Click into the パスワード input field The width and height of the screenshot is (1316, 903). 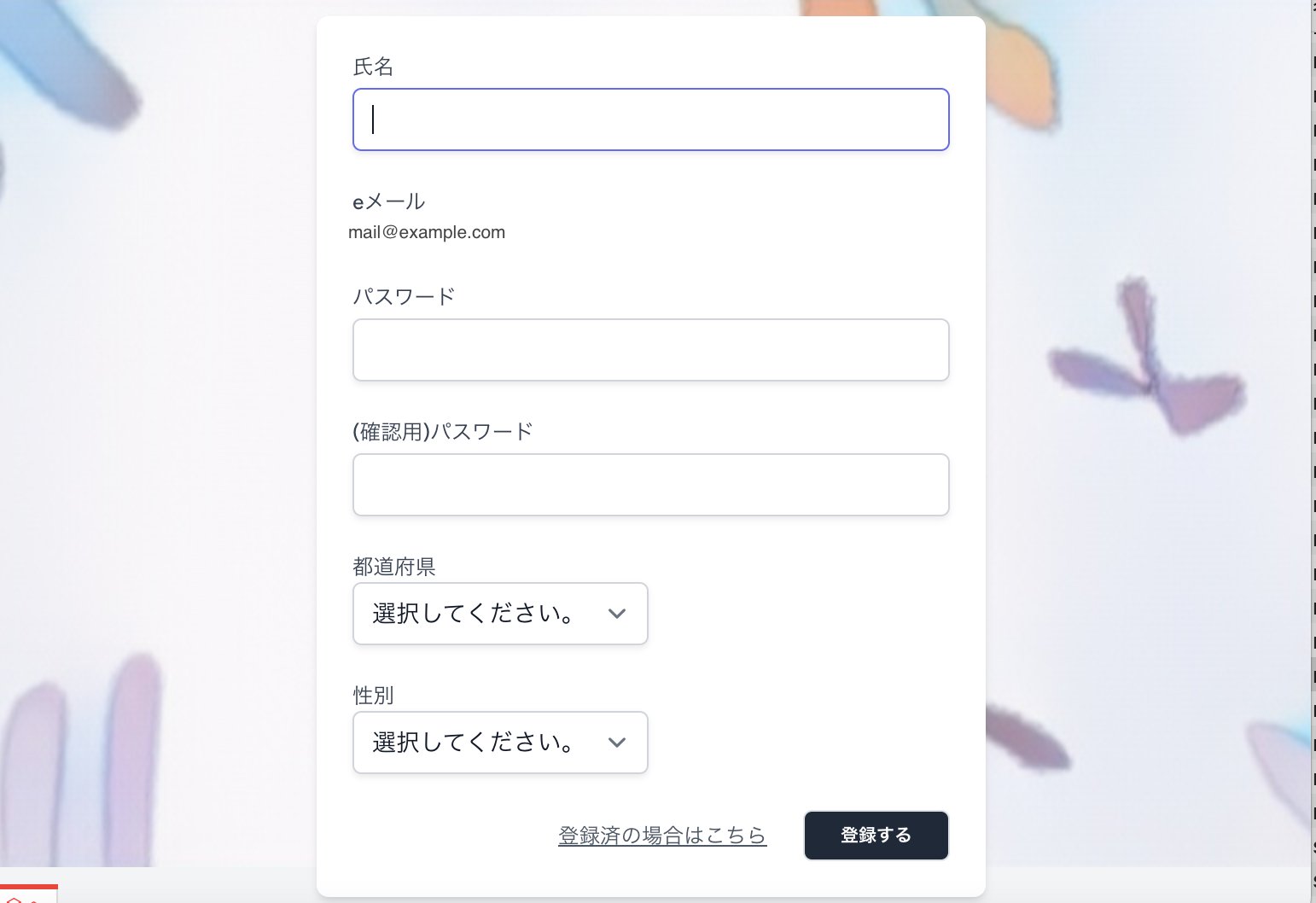[x=651, y=350]
